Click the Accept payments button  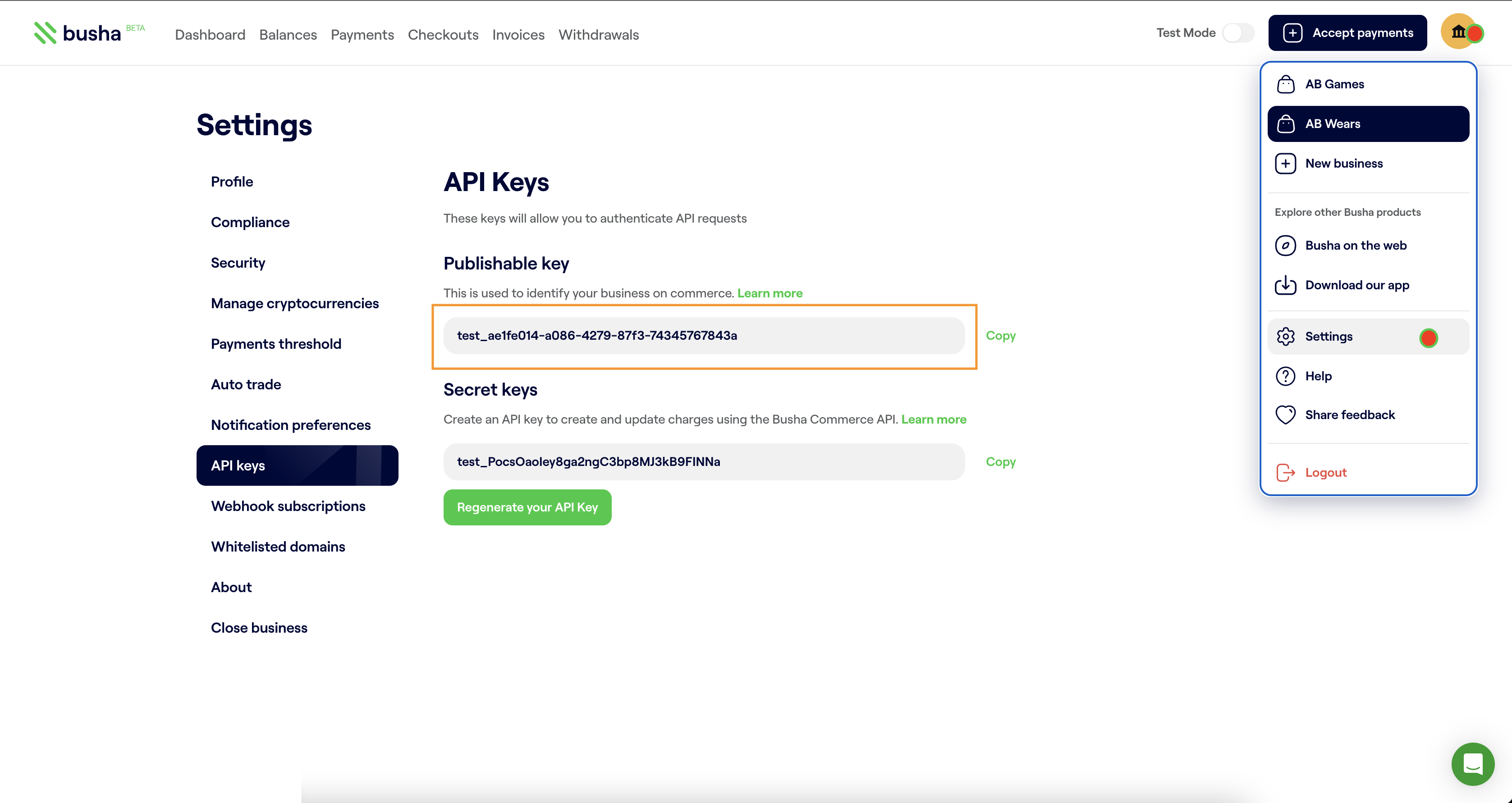point(1347,33)
